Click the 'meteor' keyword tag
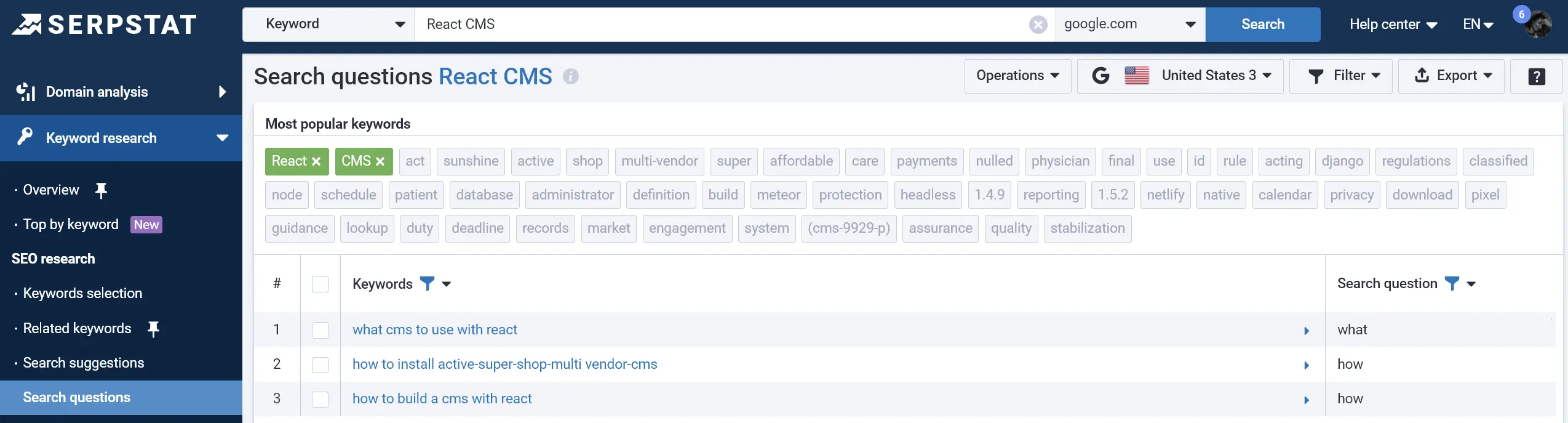 point(779,195)
